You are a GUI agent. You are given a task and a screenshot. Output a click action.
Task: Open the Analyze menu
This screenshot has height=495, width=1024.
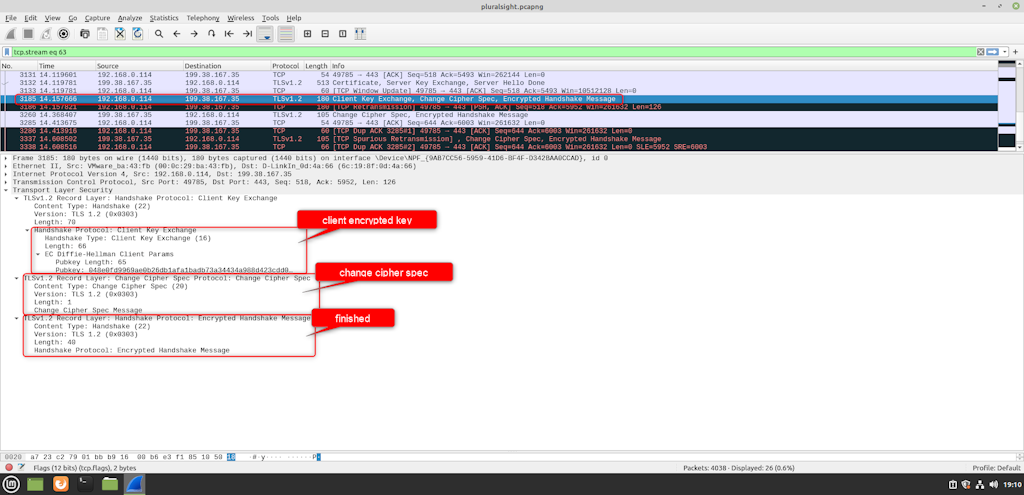[130, 18]
